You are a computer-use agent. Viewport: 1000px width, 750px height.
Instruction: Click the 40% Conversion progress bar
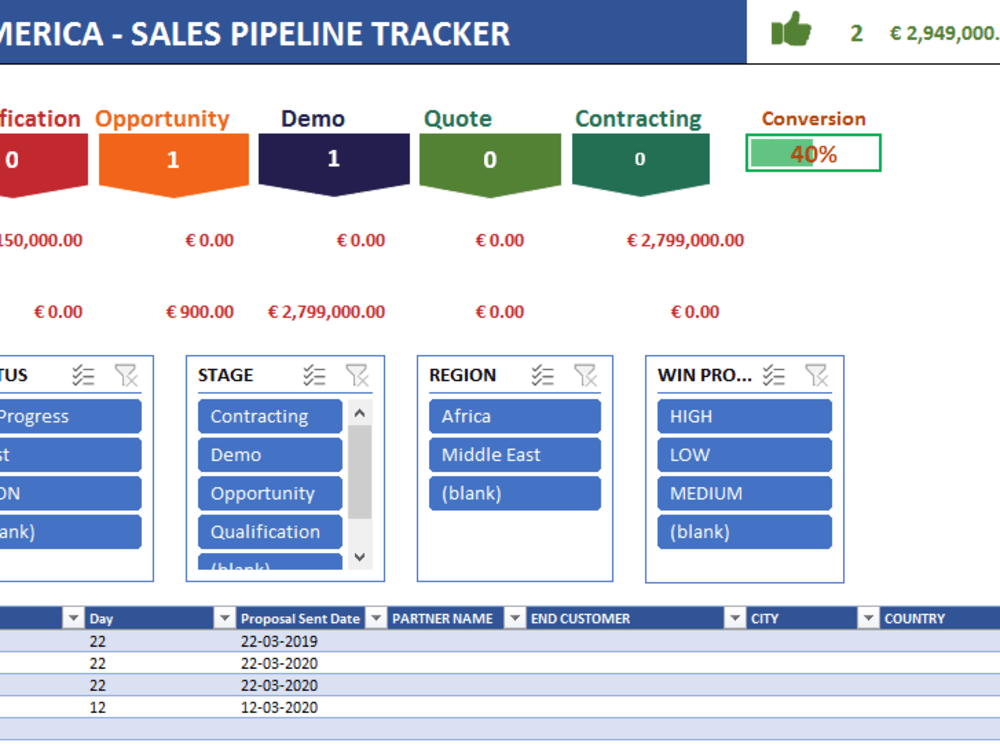[813, 153]
